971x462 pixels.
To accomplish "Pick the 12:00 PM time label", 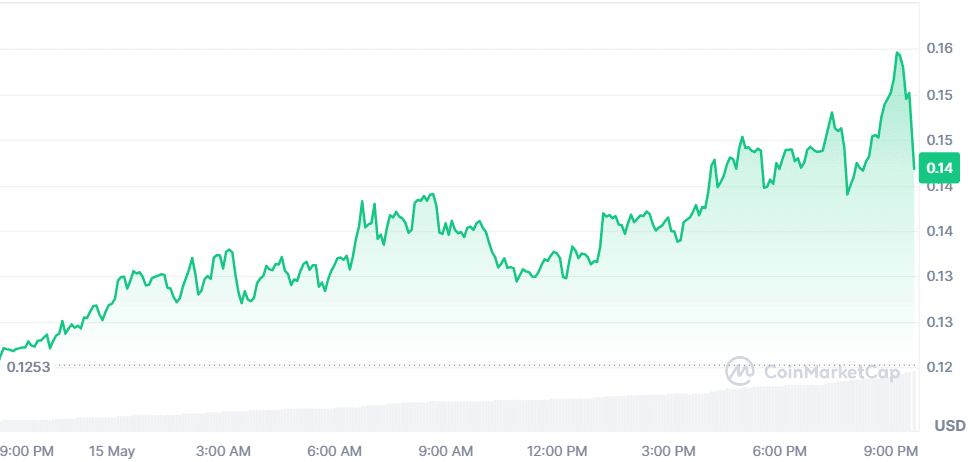I will coord(556,451).
